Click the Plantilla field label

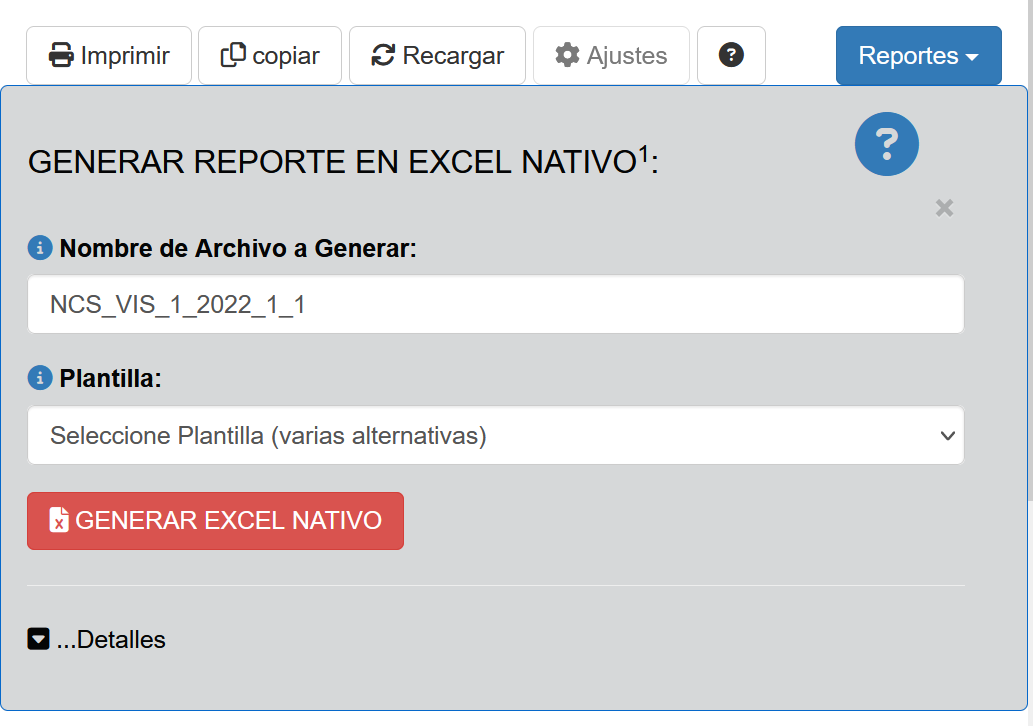point(110,379)
